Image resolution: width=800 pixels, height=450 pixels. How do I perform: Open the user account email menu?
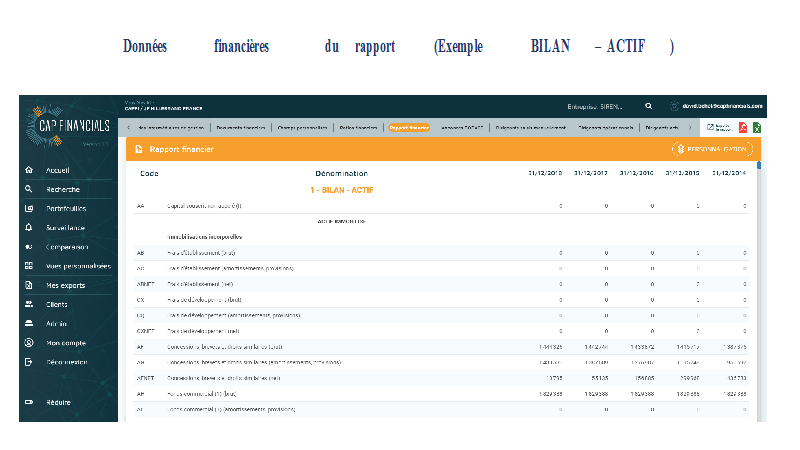(717, 105)
